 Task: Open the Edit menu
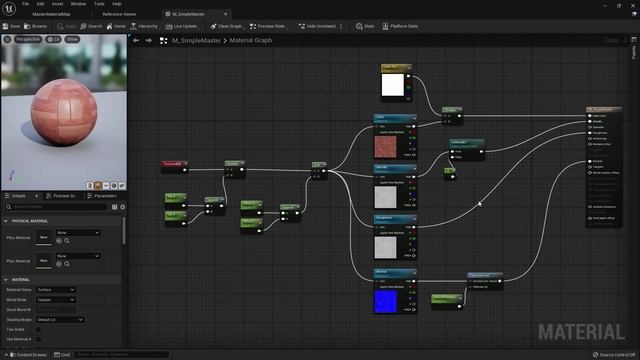(x=40, y=4)
